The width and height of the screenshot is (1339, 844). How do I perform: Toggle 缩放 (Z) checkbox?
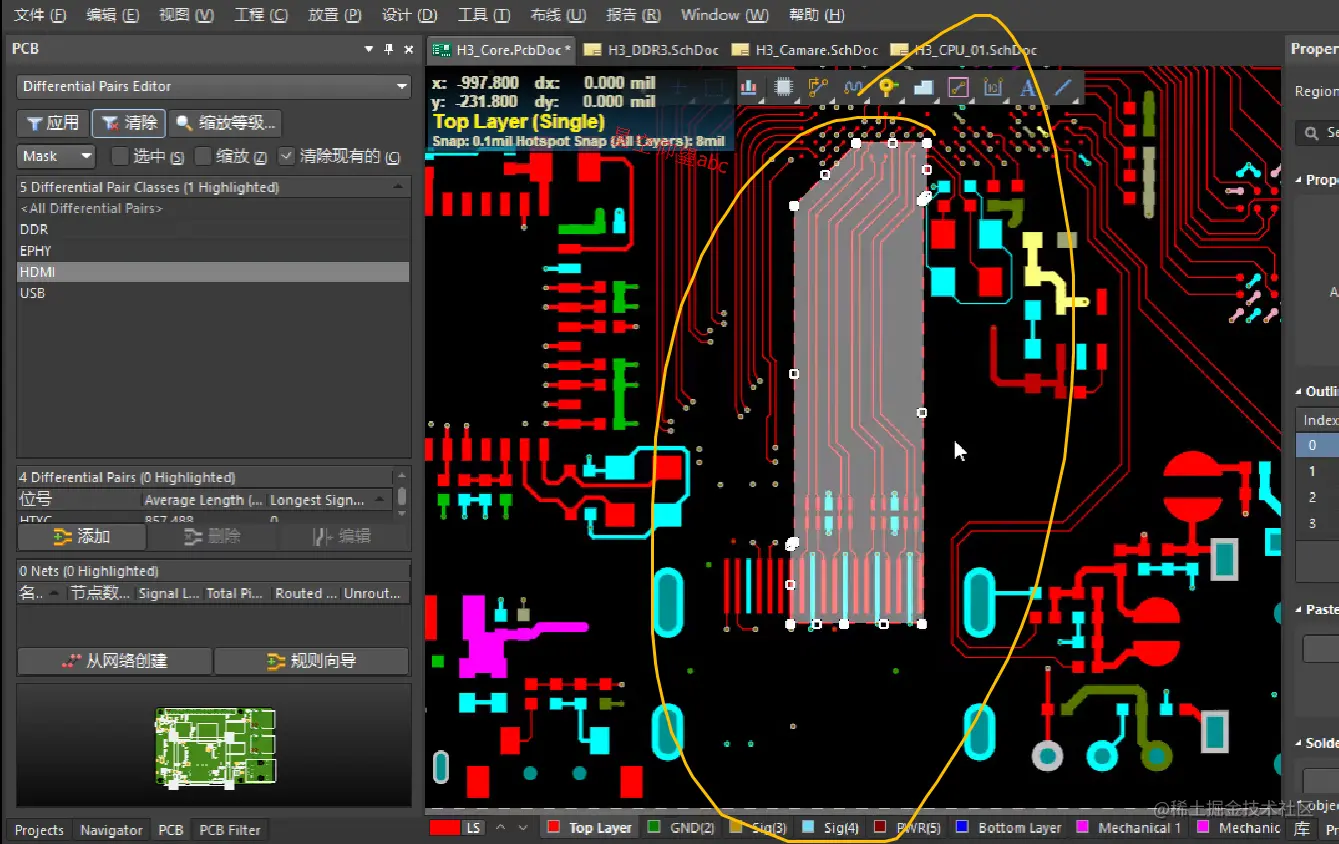(203, 156)
